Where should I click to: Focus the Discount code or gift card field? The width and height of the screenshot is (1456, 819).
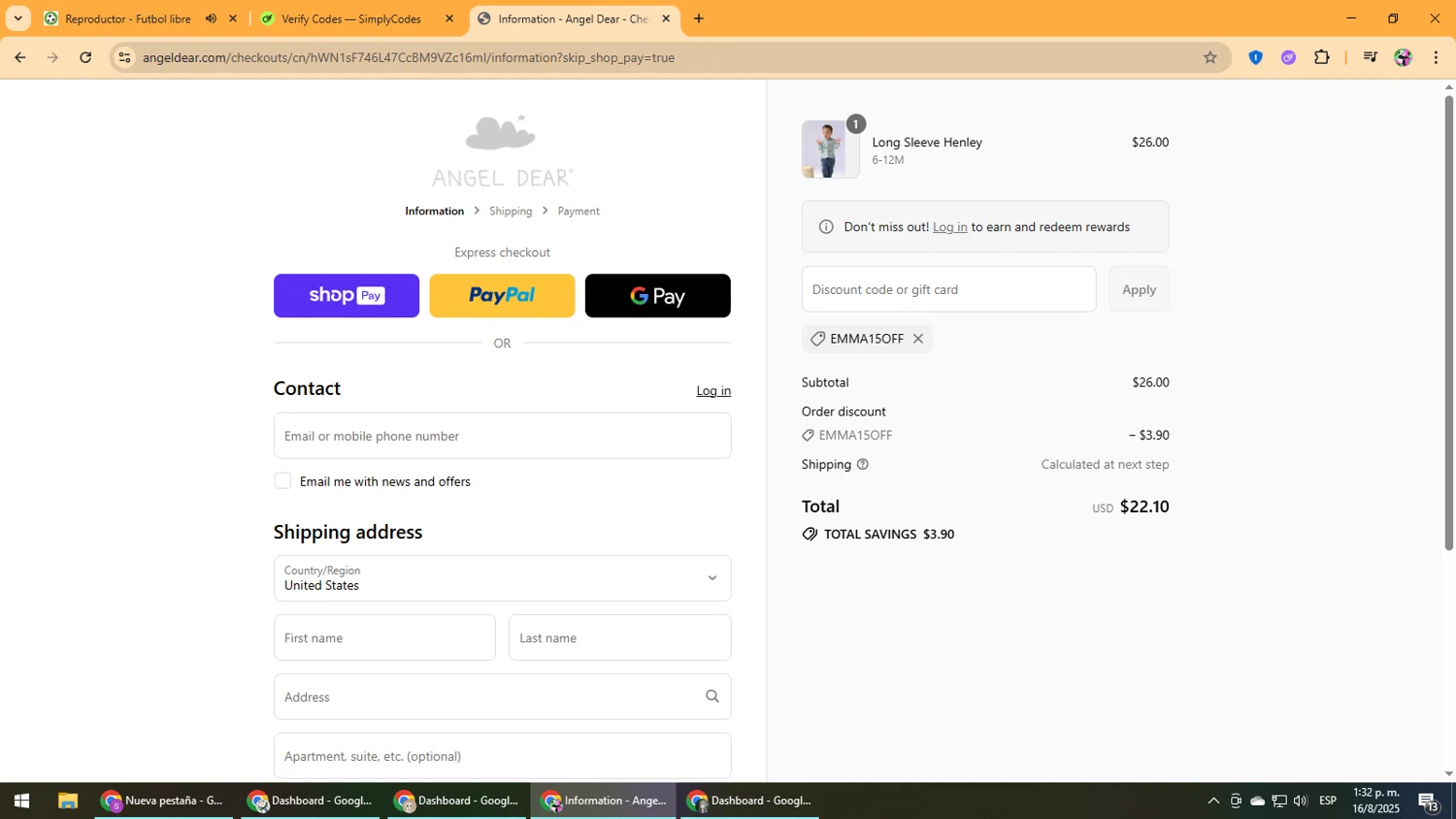(x=948, y=289)
